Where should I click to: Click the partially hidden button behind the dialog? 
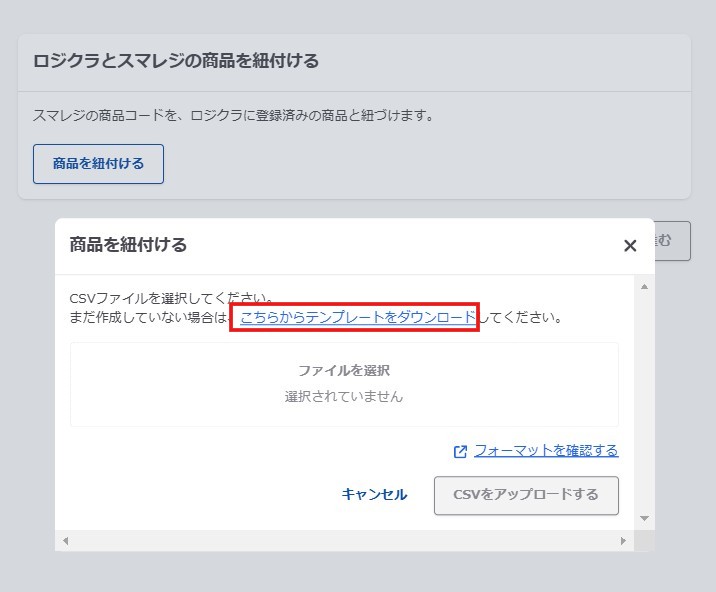pyautogui.click(x=672, y=241)
